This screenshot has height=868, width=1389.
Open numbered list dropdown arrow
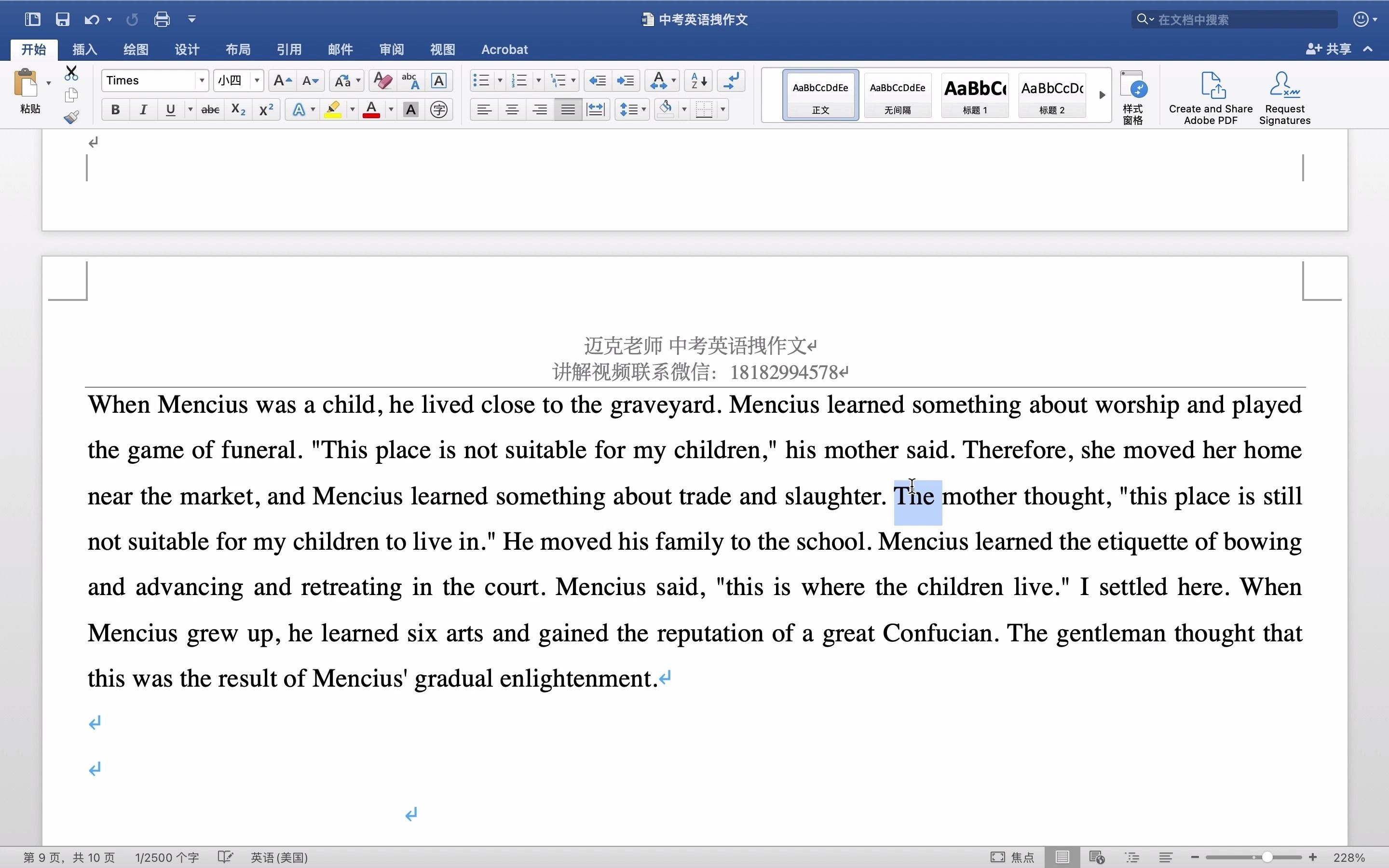pos(538,81)
